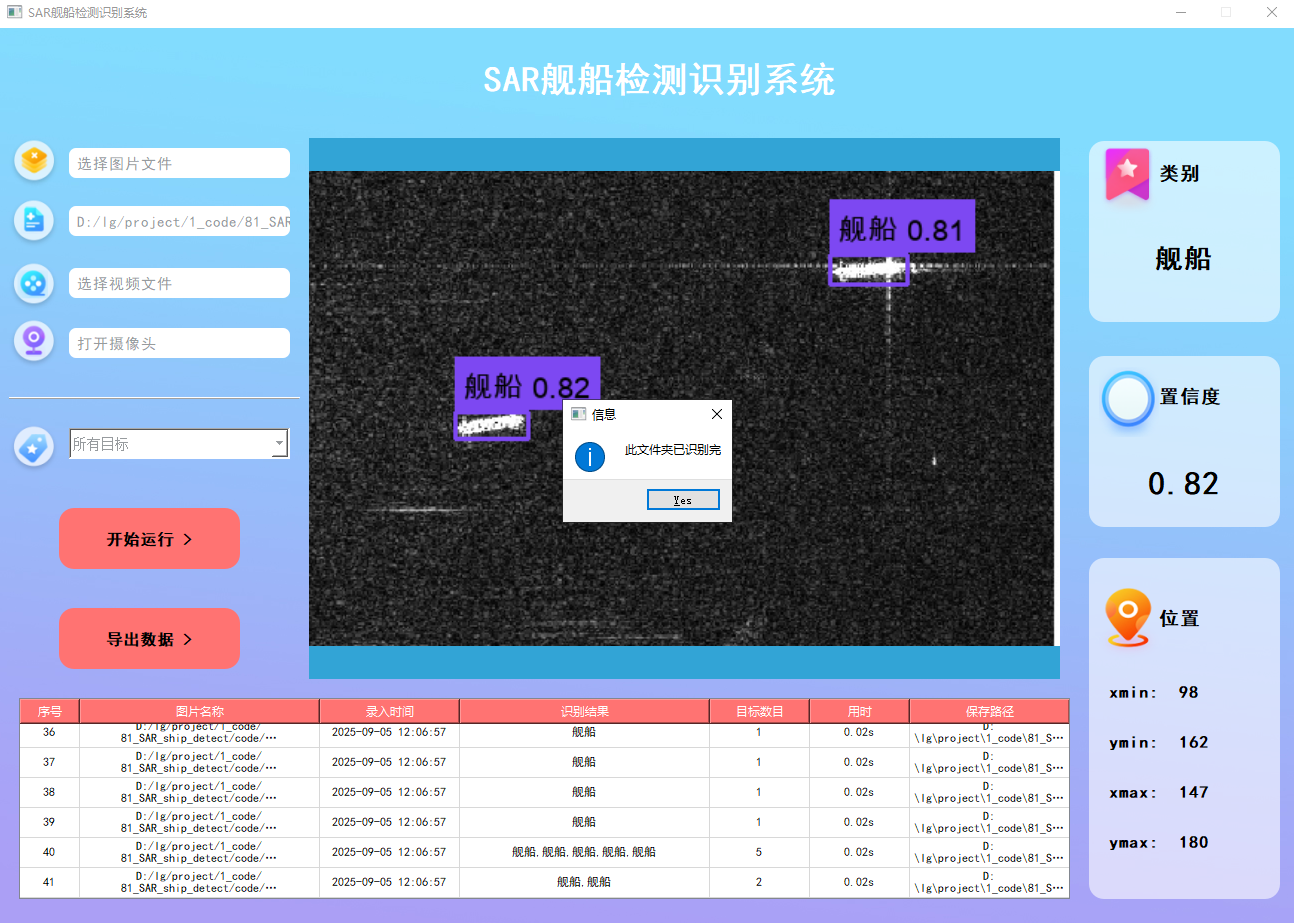Click the xmax value 147
The image size is (1294, 923).
click(x=1193, y=792)
